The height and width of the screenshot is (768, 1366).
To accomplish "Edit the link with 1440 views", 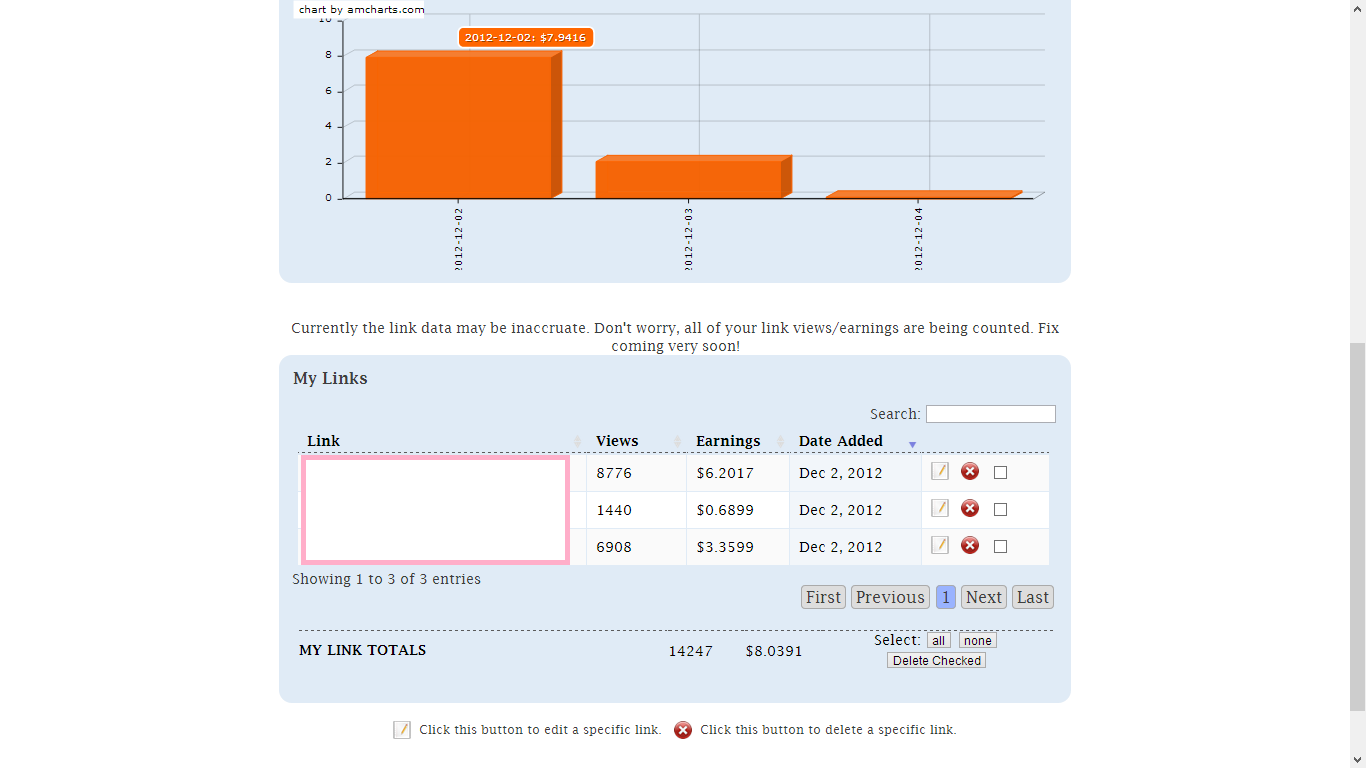I will (940, 508).
